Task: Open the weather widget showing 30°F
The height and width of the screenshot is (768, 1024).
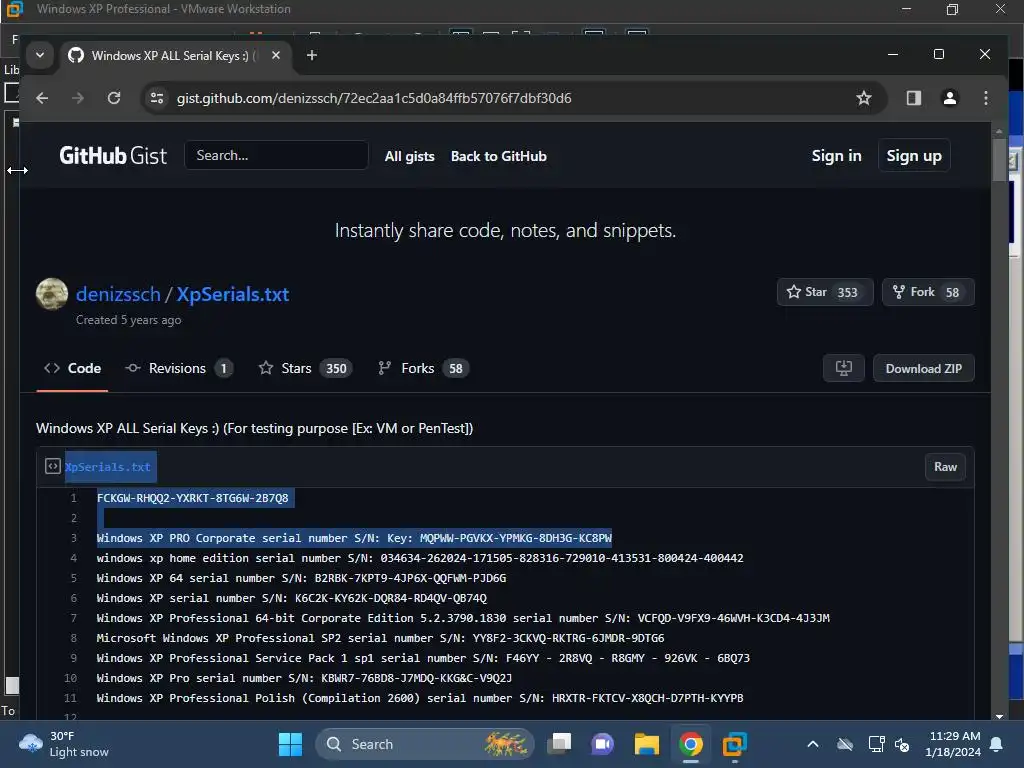Action: pyautogui.click(x=65, y=744)
